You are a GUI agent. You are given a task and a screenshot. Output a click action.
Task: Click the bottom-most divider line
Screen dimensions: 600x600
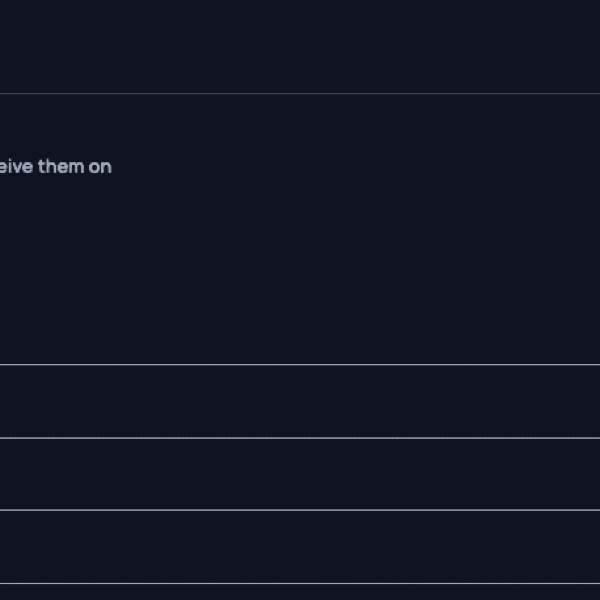300,583
